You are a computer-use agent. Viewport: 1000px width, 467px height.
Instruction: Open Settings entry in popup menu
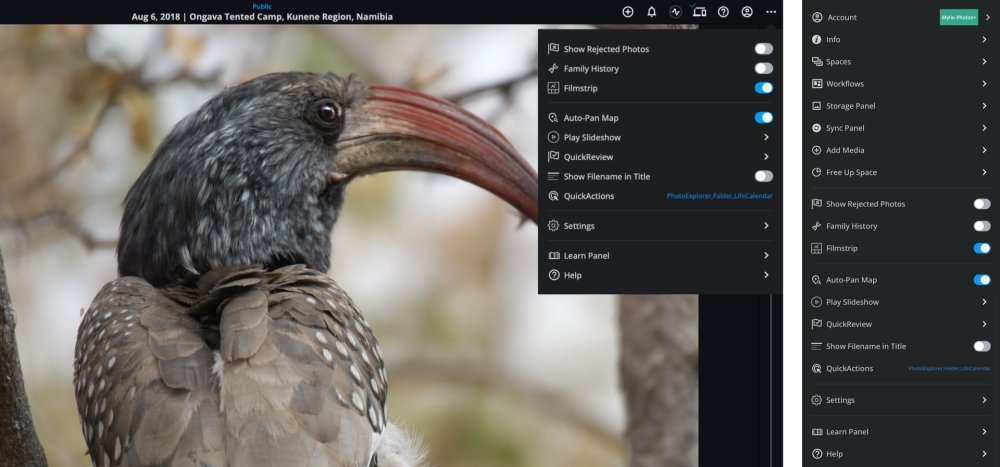tap(660, 225)
